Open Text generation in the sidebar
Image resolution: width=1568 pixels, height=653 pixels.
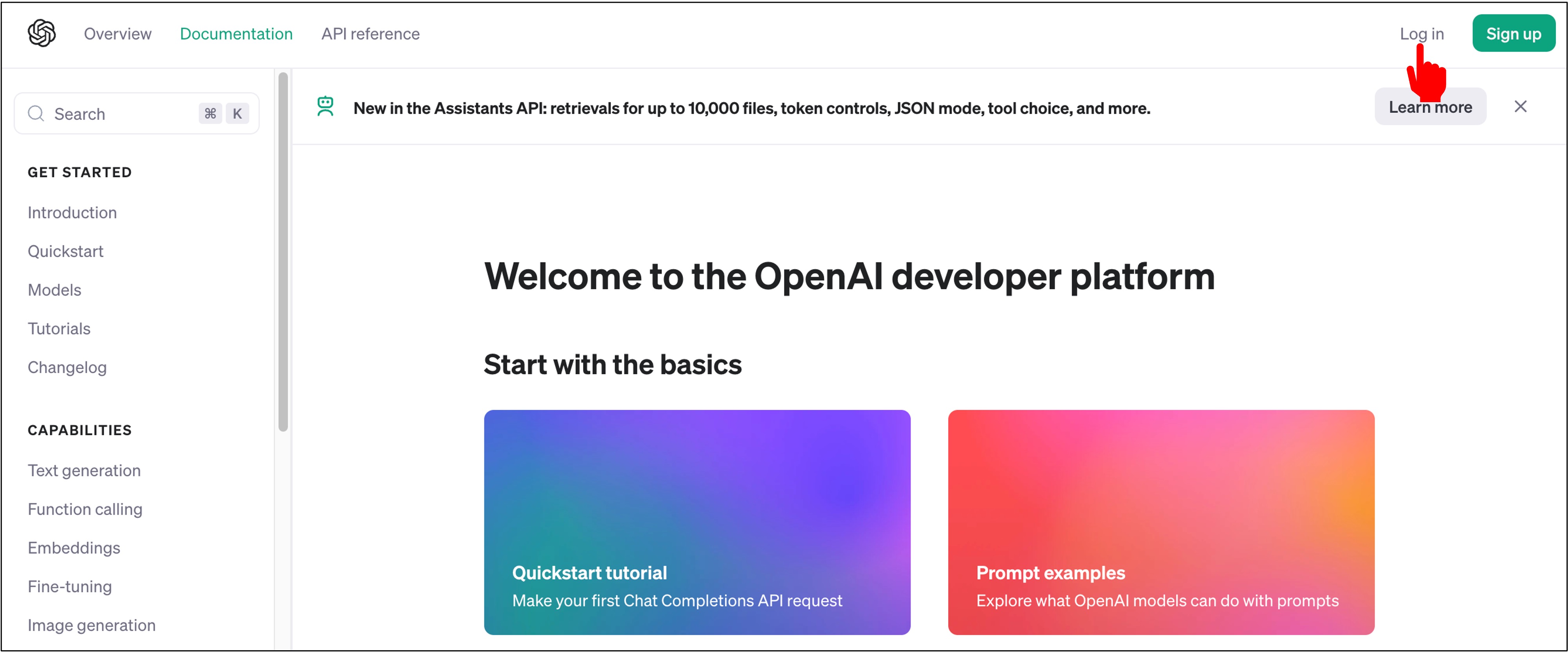coord(84,471)
